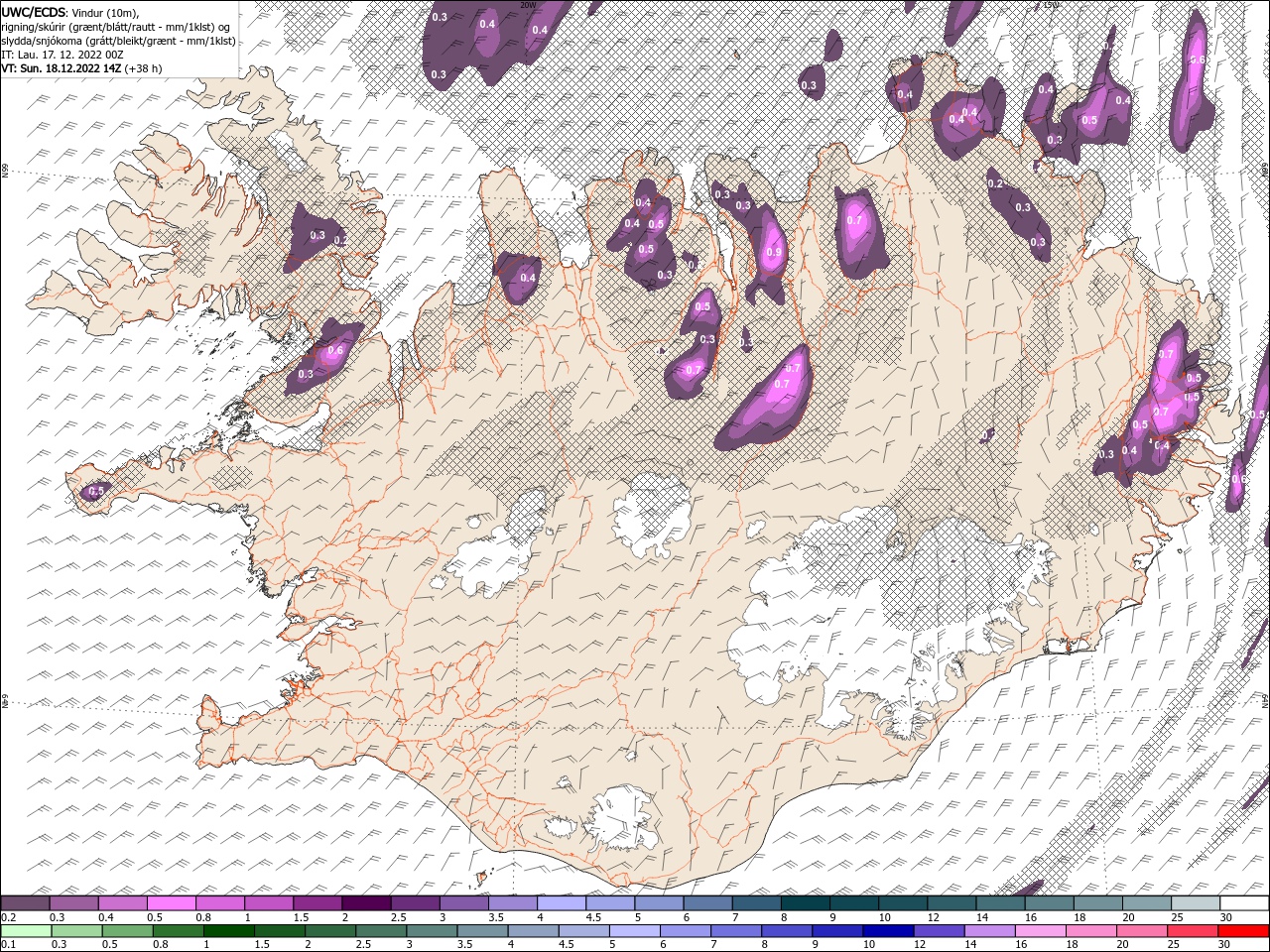Pick the deep blue 10 swatch in the lower scale
This screenshot has width=1270, height=952.
[x=888, y=931]
